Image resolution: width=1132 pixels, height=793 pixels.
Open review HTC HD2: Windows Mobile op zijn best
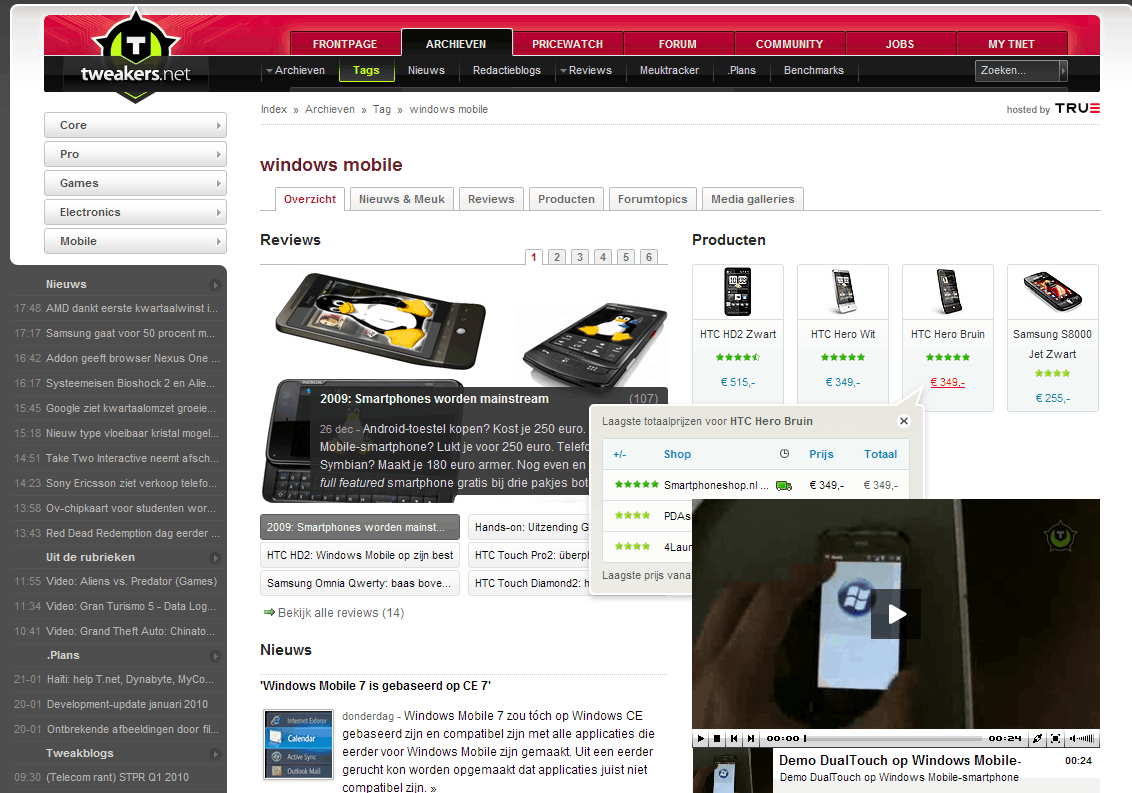360,555
